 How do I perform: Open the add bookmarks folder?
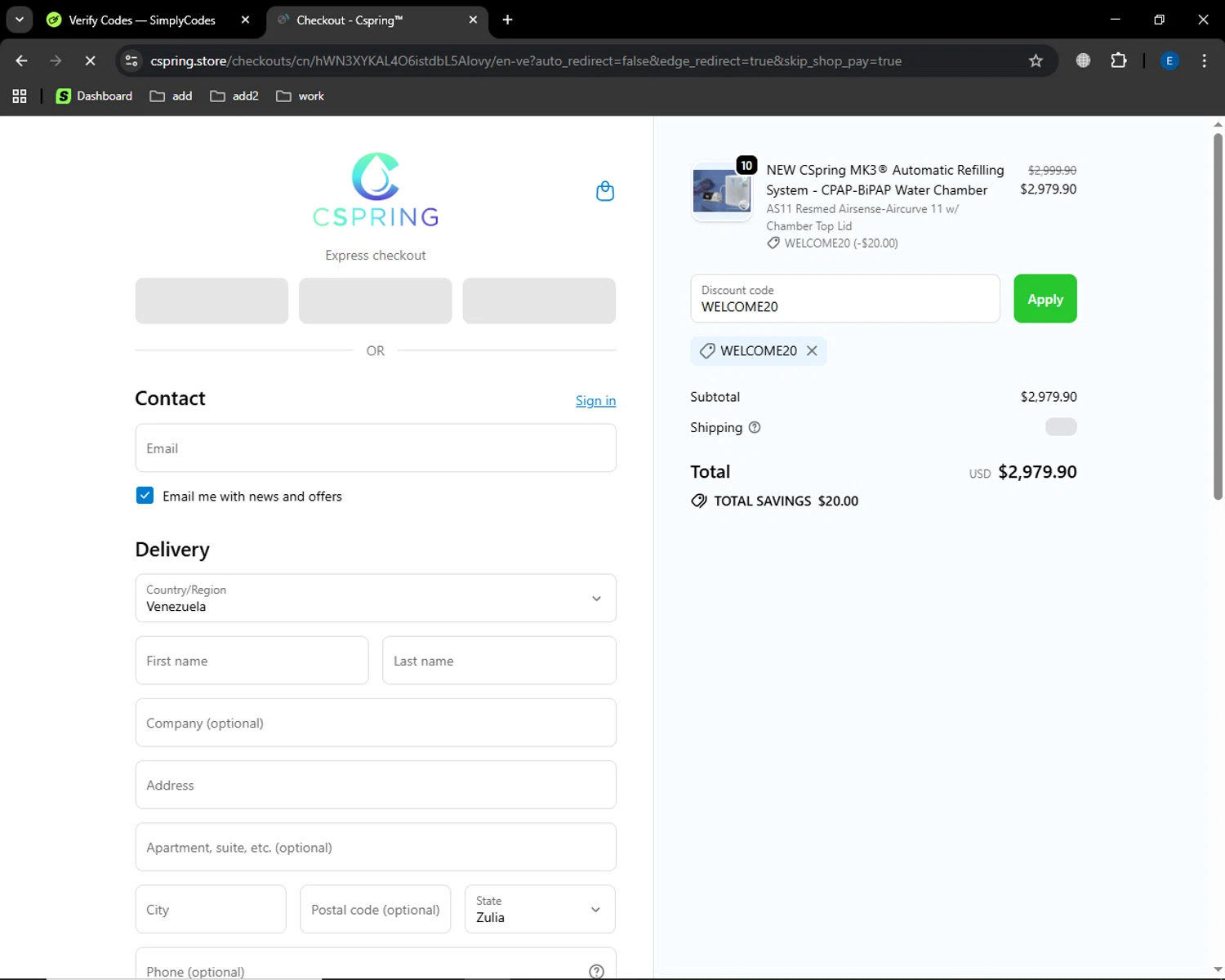click(x=171, y=96)
